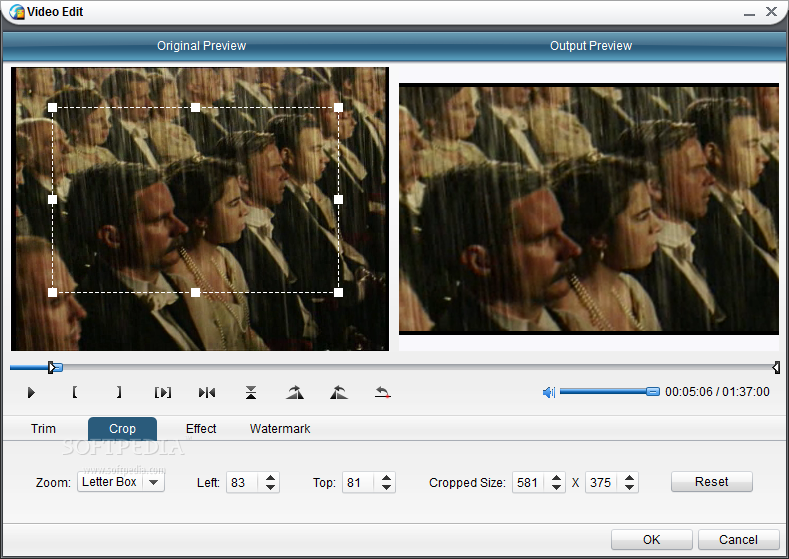Image resolution: width=789 pixels, height=559 pixels.
Task: Click the top-center crop handle
Action: coord(195,107)
